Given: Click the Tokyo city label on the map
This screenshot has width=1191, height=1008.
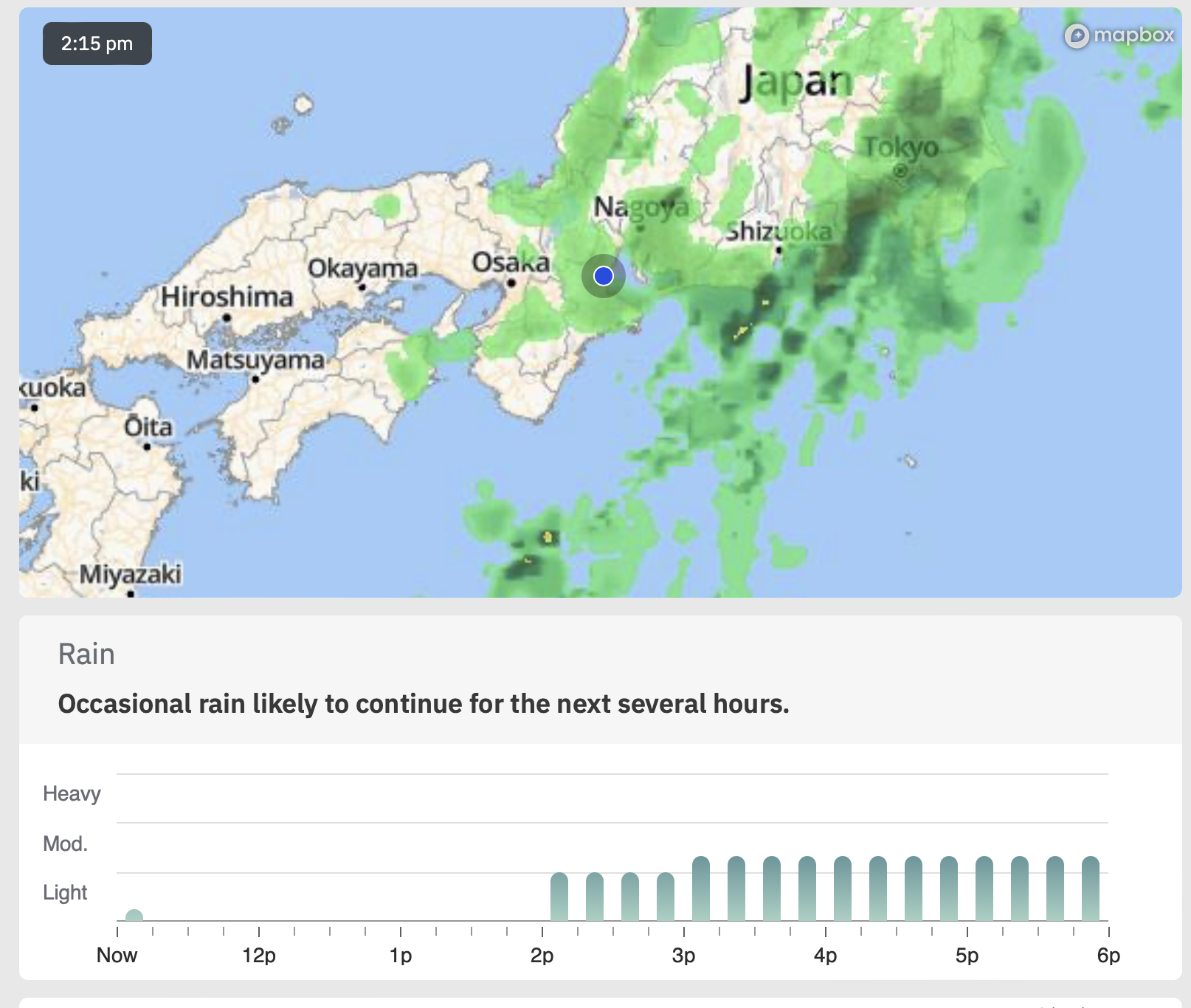Looking at the screenshot, I should point(901,148).
